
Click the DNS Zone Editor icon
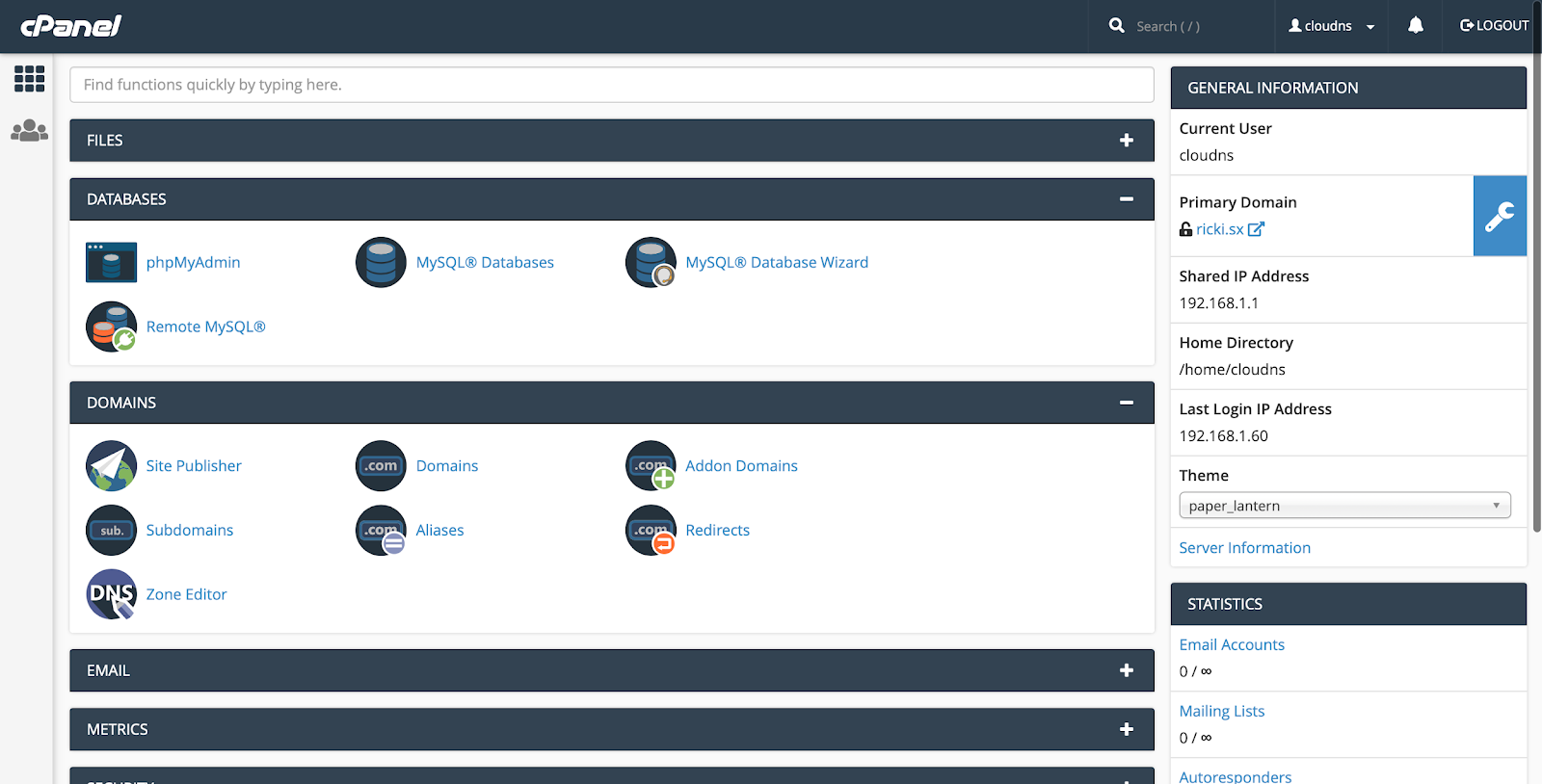tap(111, 594)
